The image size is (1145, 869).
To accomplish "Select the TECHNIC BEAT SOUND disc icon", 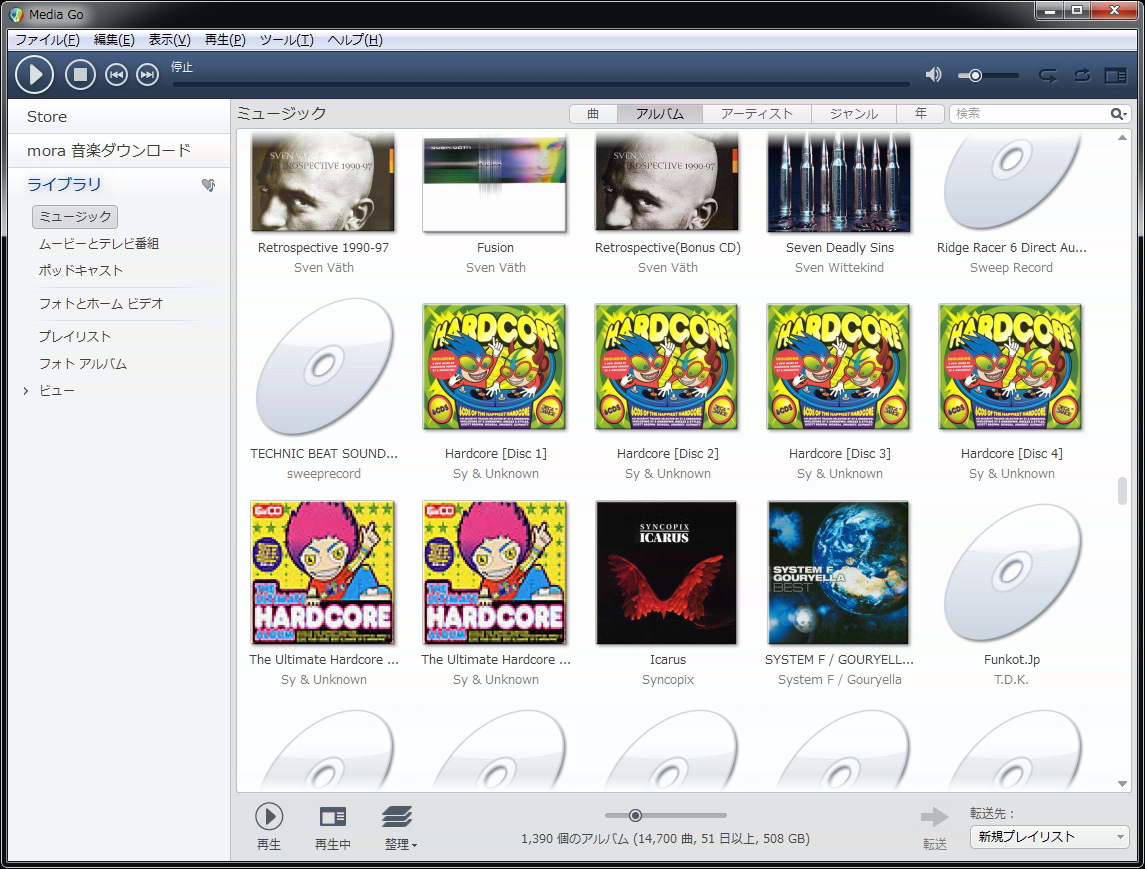I will [323, 367].
